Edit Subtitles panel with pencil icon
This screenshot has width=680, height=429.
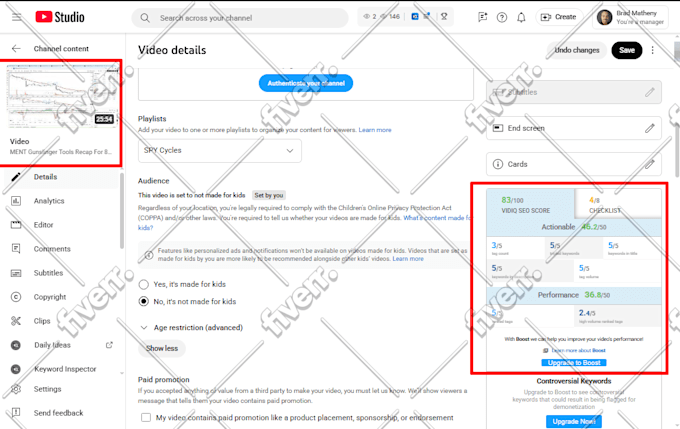click(649, 92)
